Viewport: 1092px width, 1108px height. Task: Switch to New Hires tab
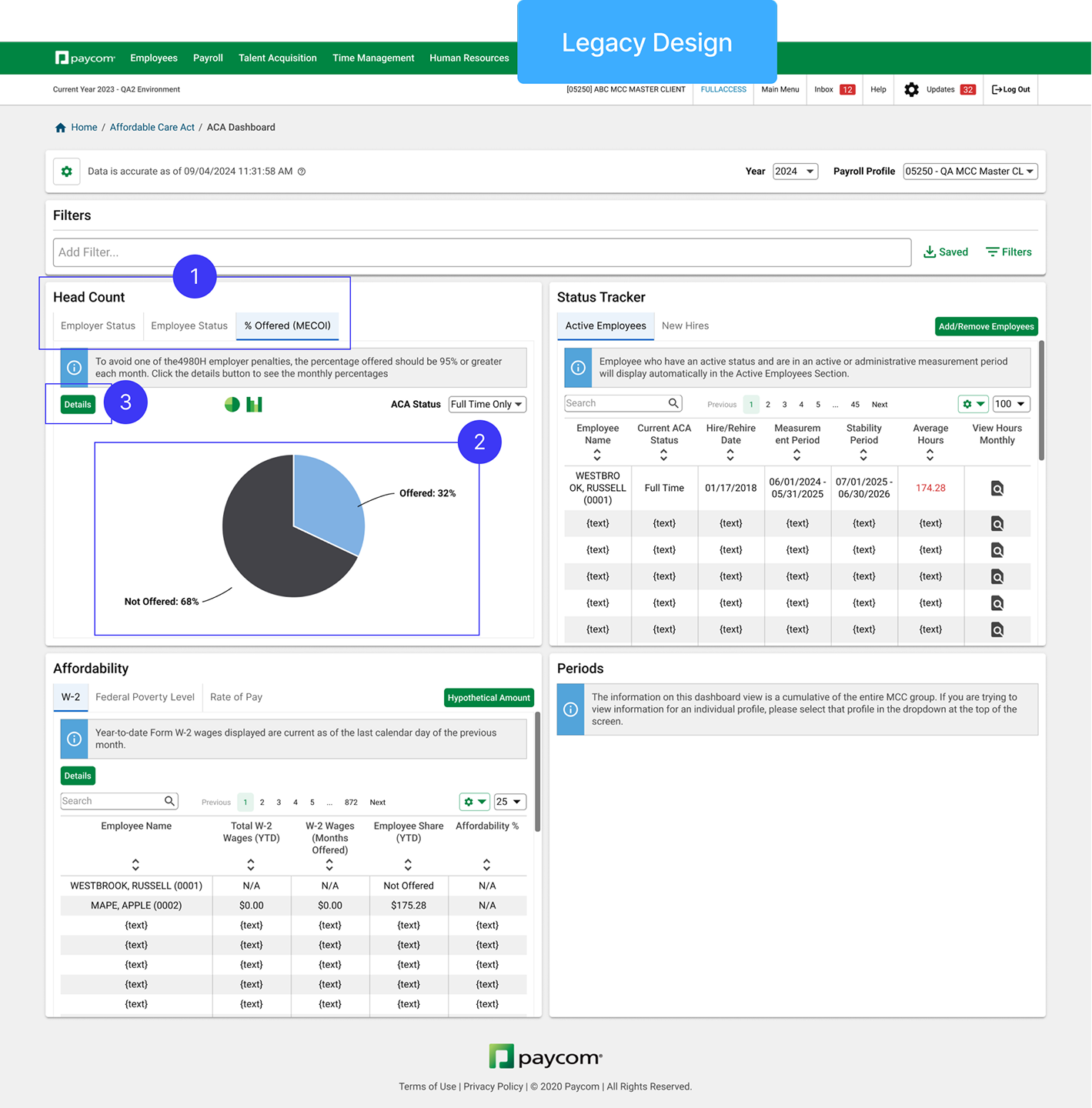686,326
